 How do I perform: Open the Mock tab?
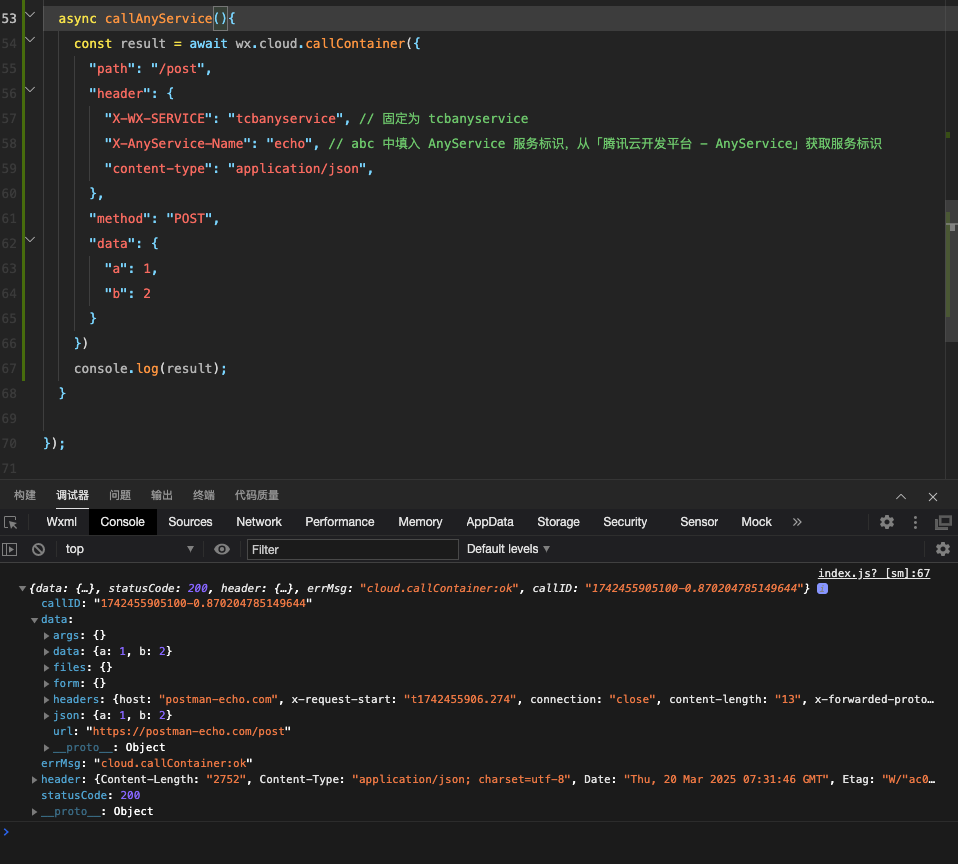[x=756, y=522]
